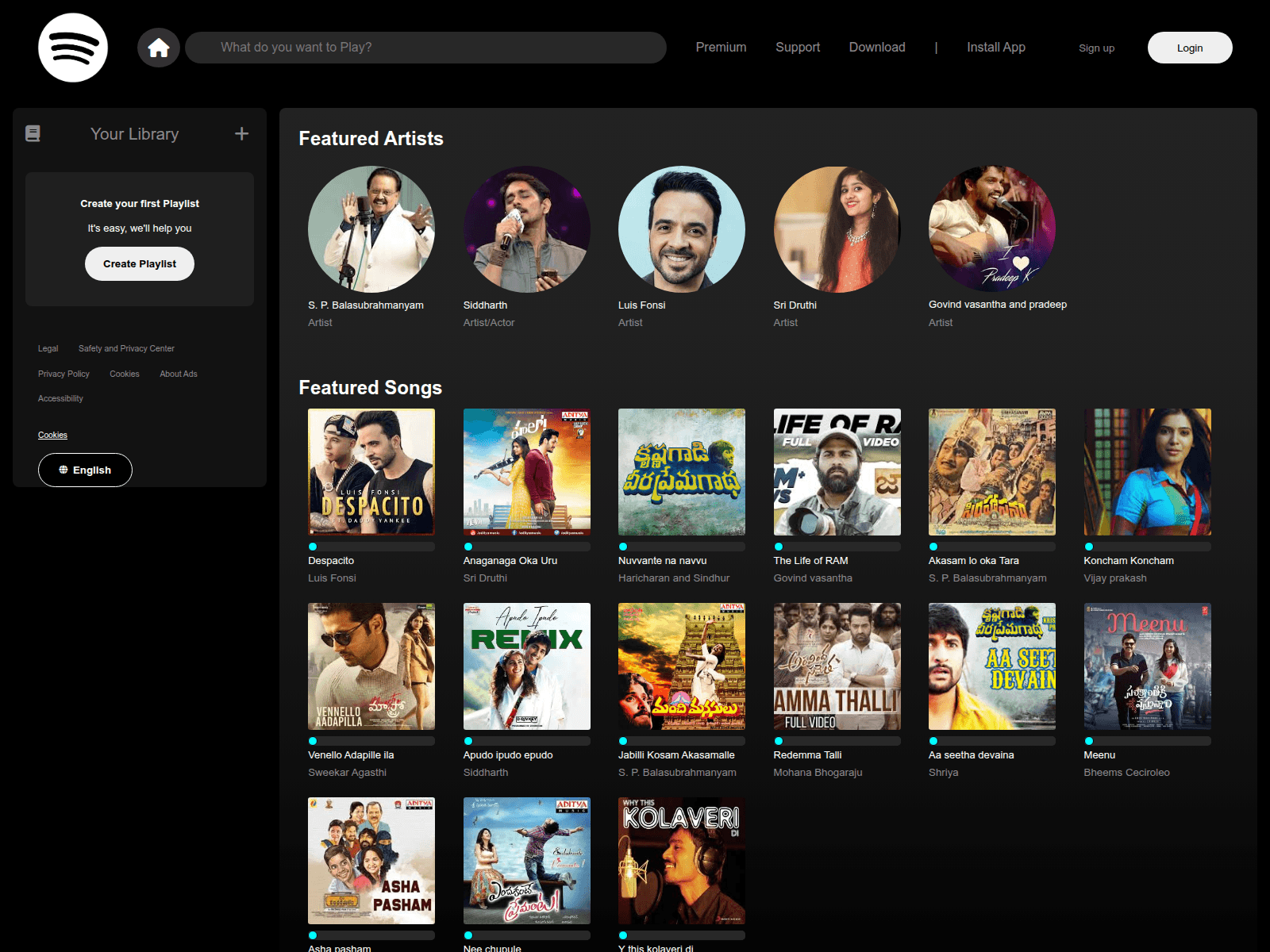Open the Download menu item
Screen dimensions: 1270x952
pyautogui.click(x=877, y=48)
